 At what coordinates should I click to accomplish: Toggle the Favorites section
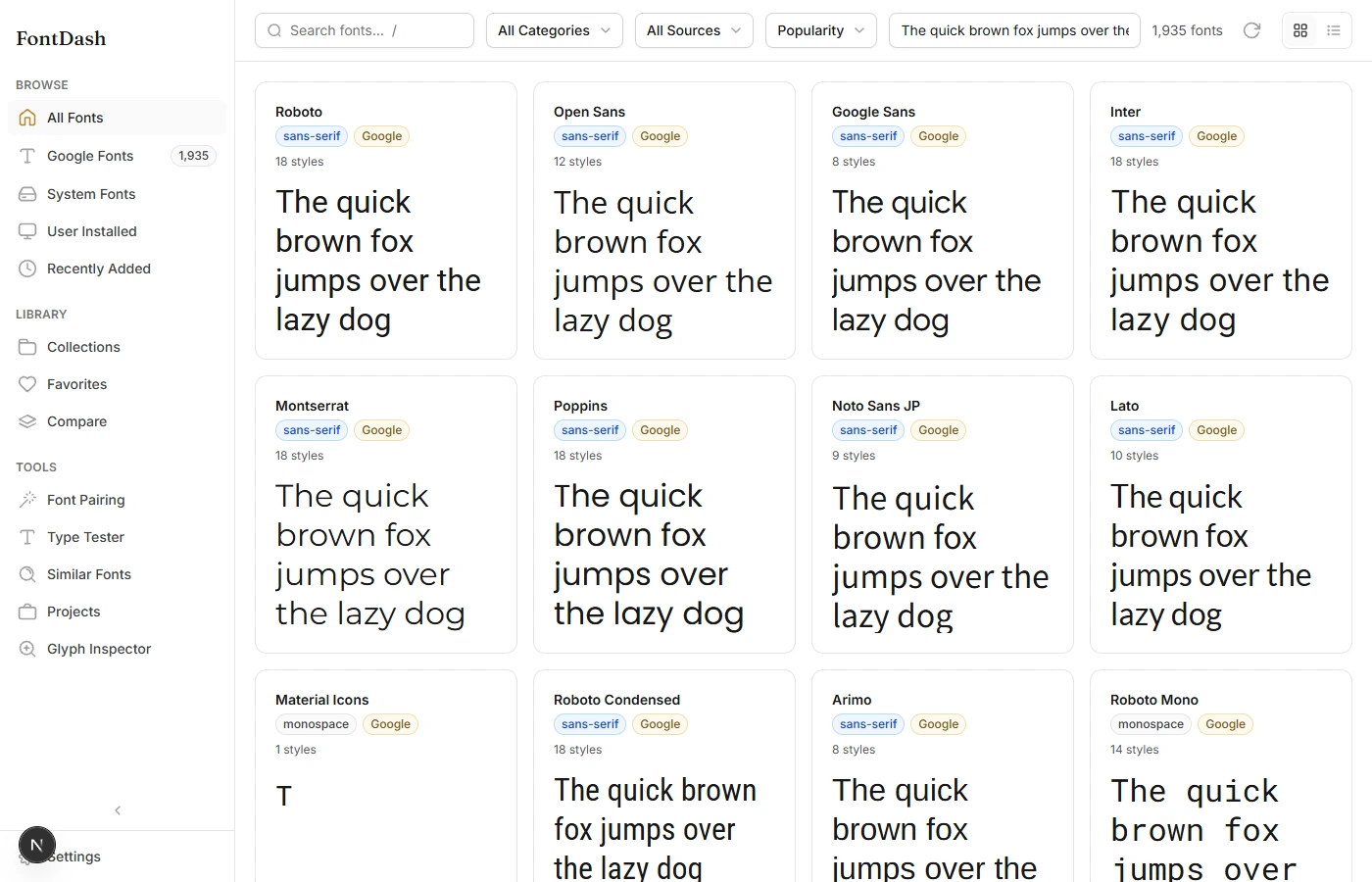(76, 383)
